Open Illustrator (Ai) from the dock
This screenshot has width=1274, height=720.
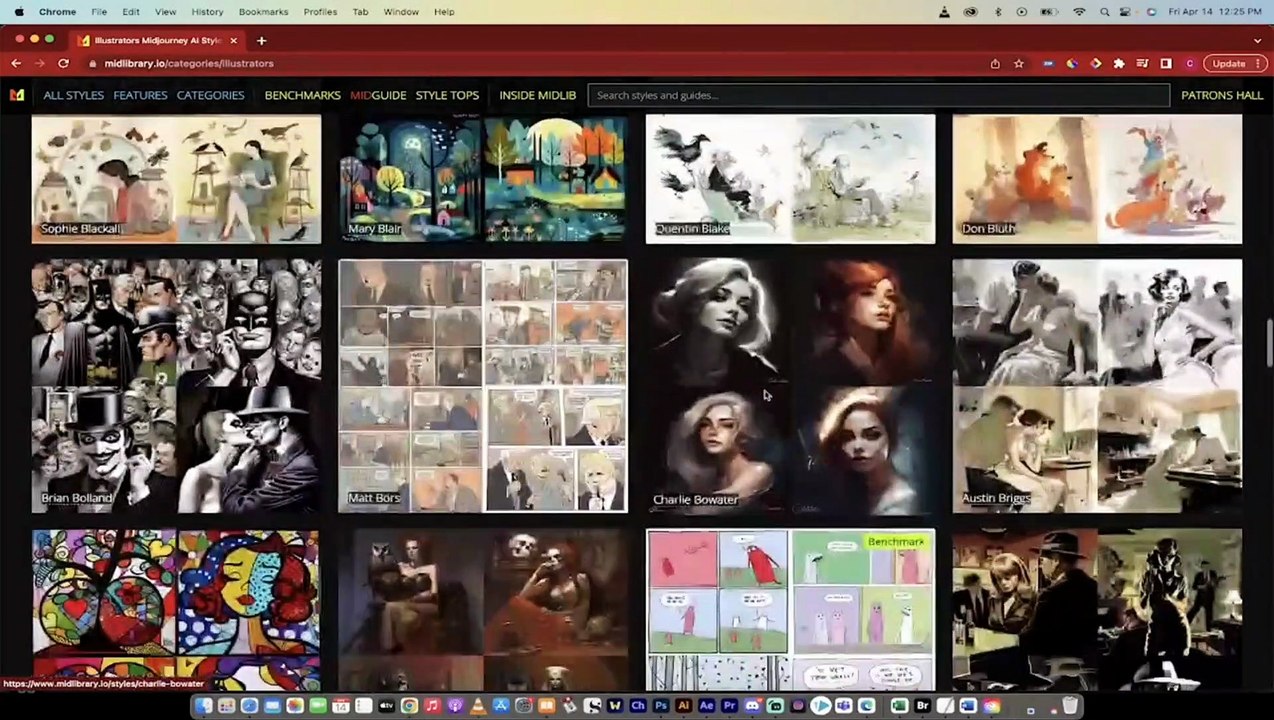click(x=683, y=706)
